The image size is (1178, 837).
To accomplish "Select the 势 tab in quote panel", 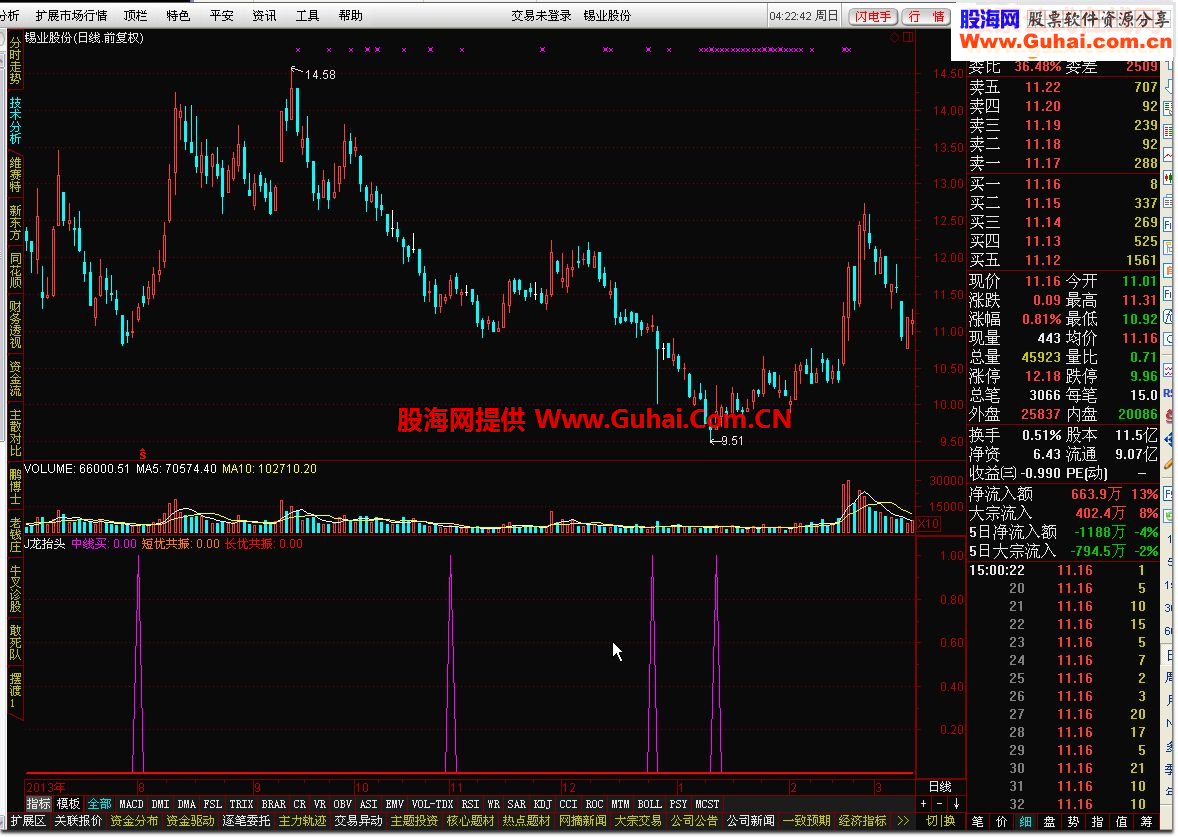I will coord(1074,821).
